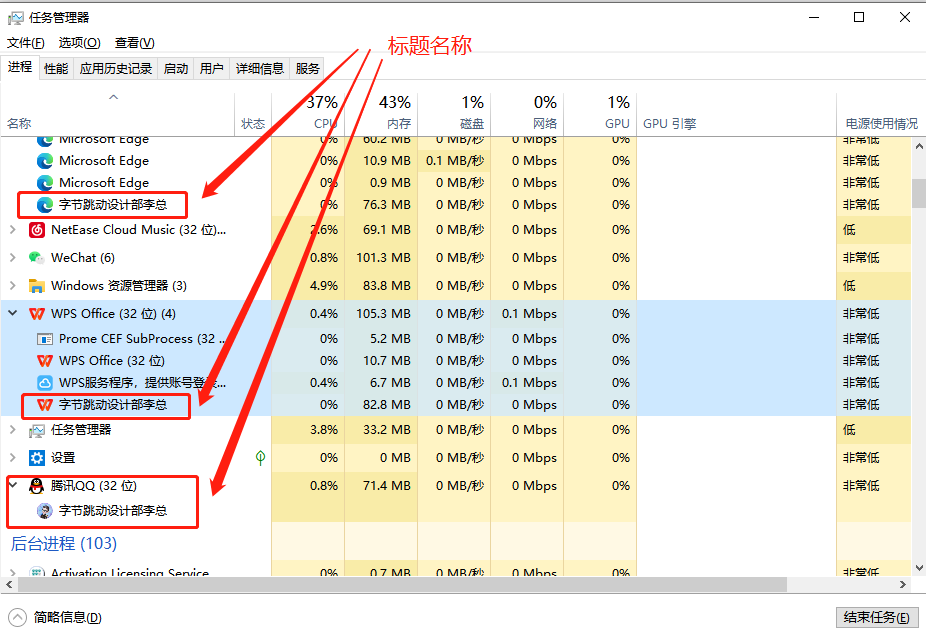926x637 pixels.
Task: Click the child WPS Office (32 位) icon
Action: tap(45, 361)
